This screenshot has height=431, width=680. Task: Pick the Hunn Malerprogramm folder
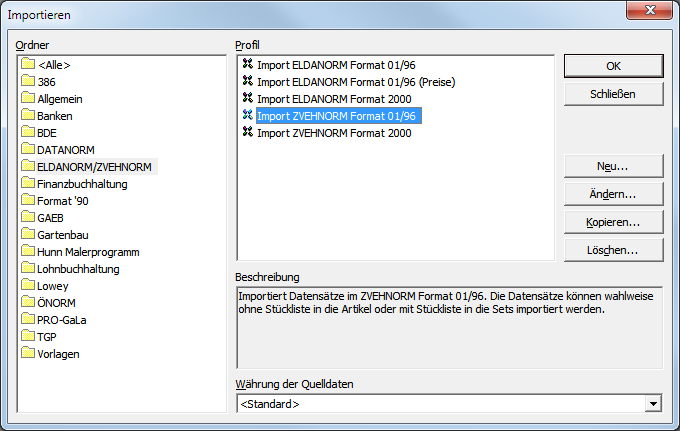(88, 252)
